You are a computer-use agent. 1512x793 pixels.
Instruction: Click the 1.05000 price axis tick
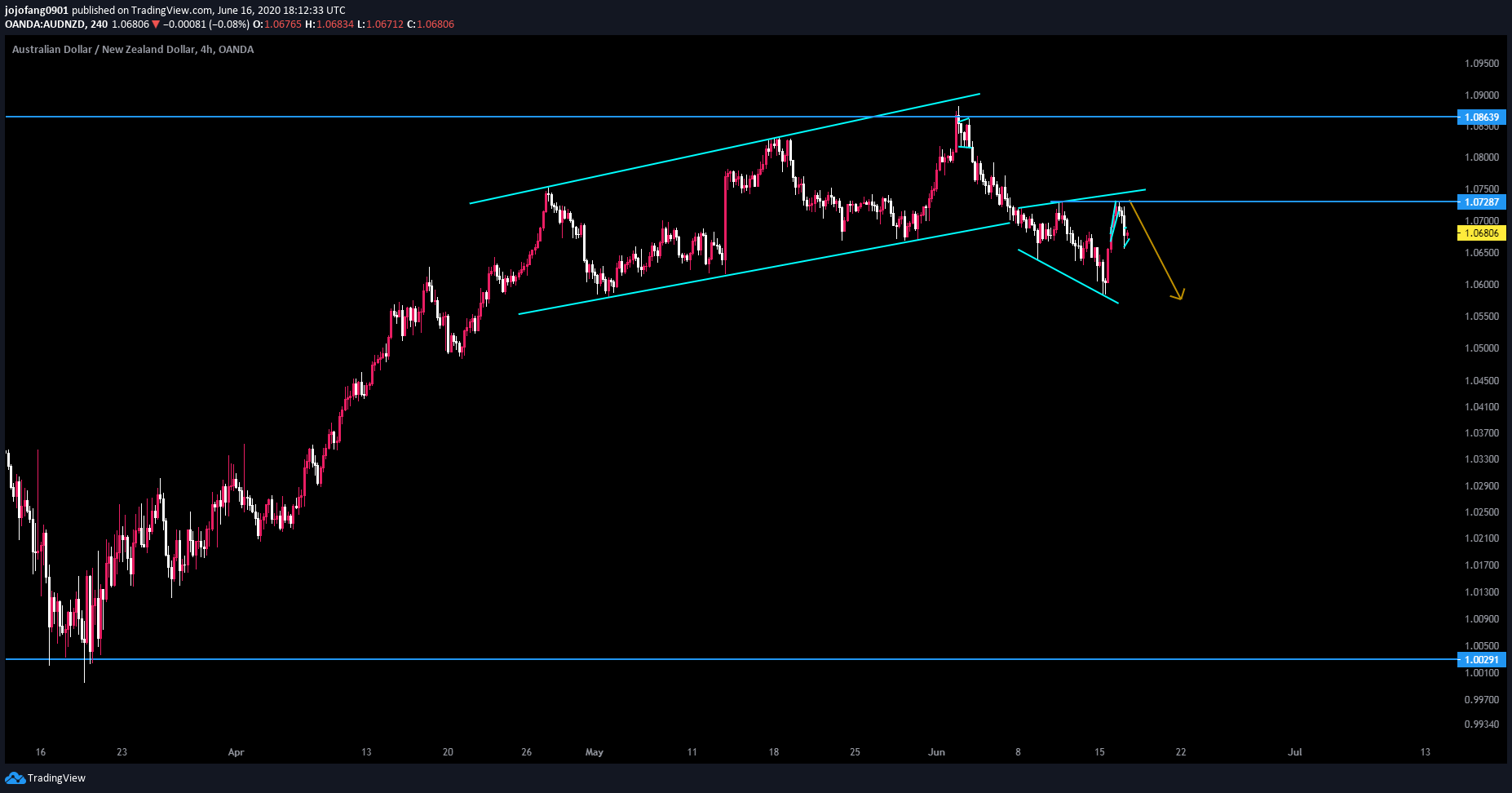[x=1482, y=348]
